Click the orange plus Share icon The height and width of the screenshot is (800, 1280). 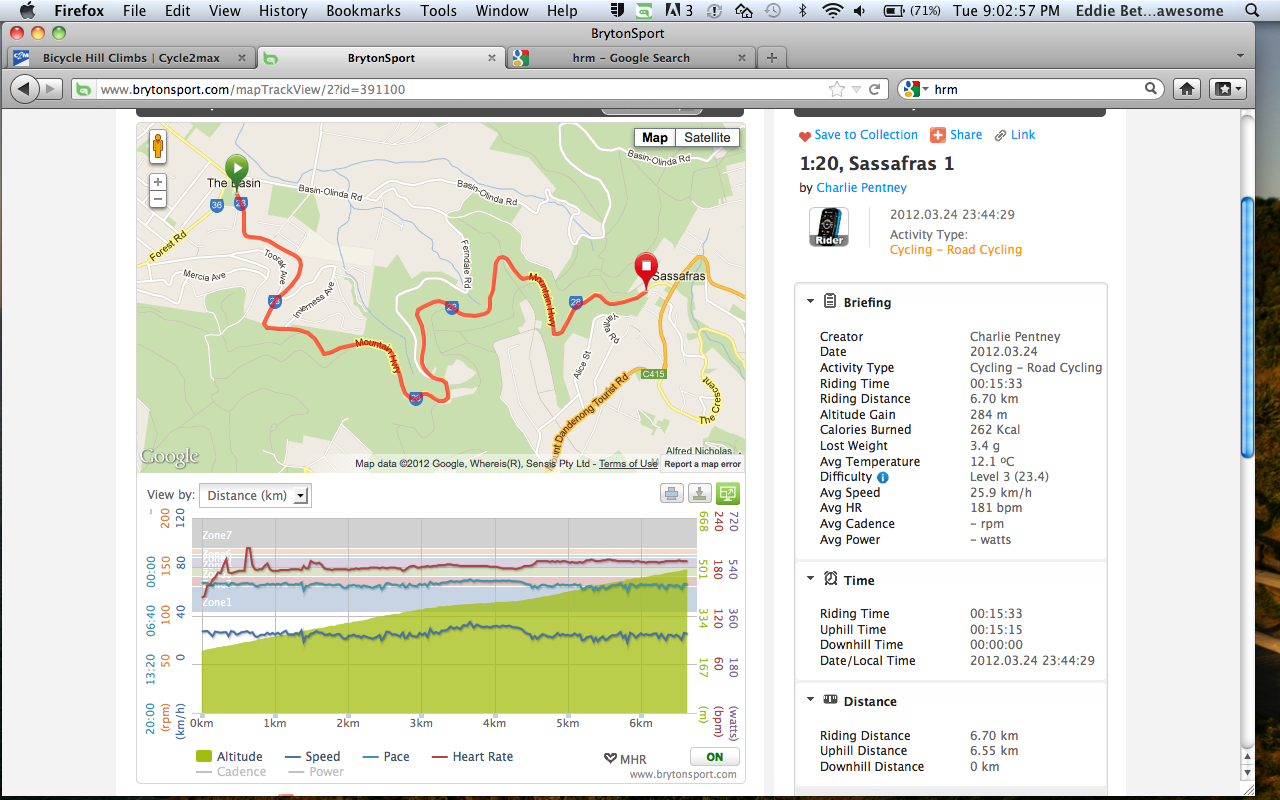938,135
